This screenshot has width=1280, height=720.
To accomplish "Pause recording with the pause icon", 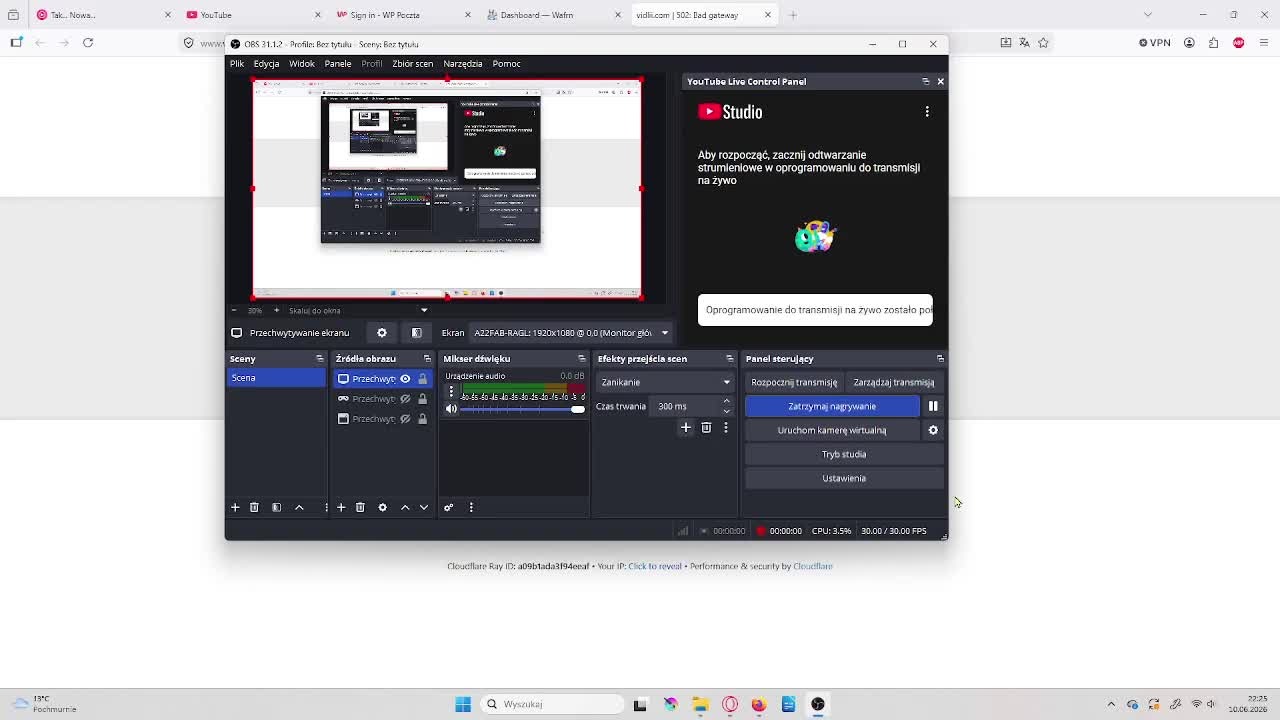I will point(933,406).
